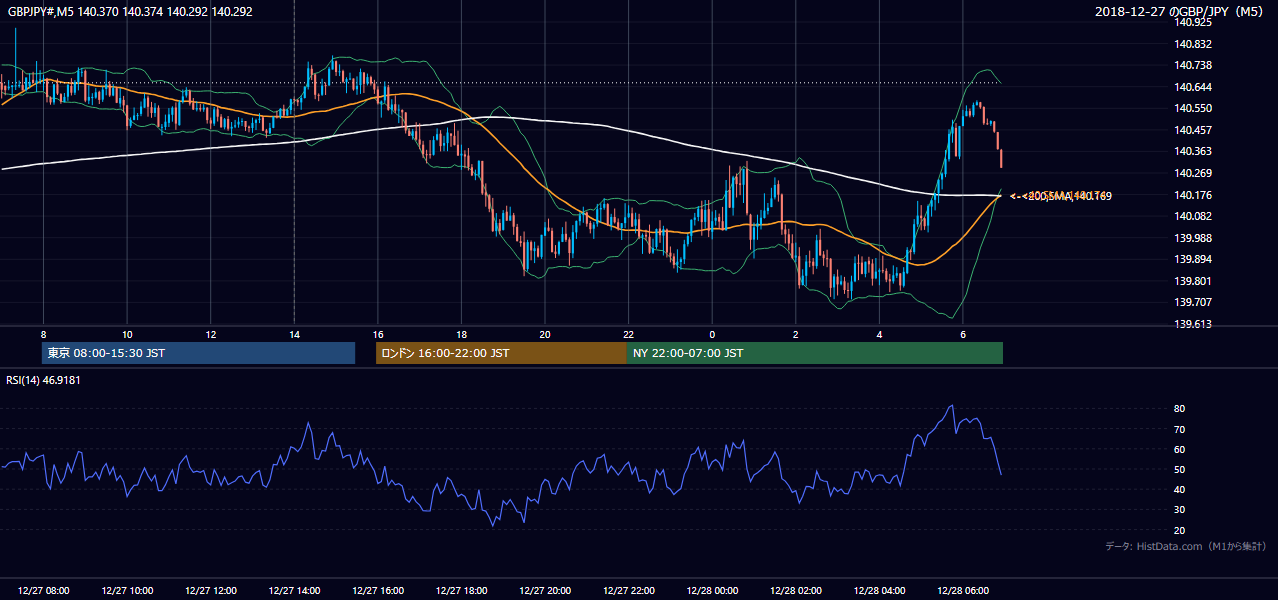This screenshot has width=1278, height=600.
Task: Select the ロンドン 16:00-22:00 JST session bar
Action: click(x=501, y=353)
